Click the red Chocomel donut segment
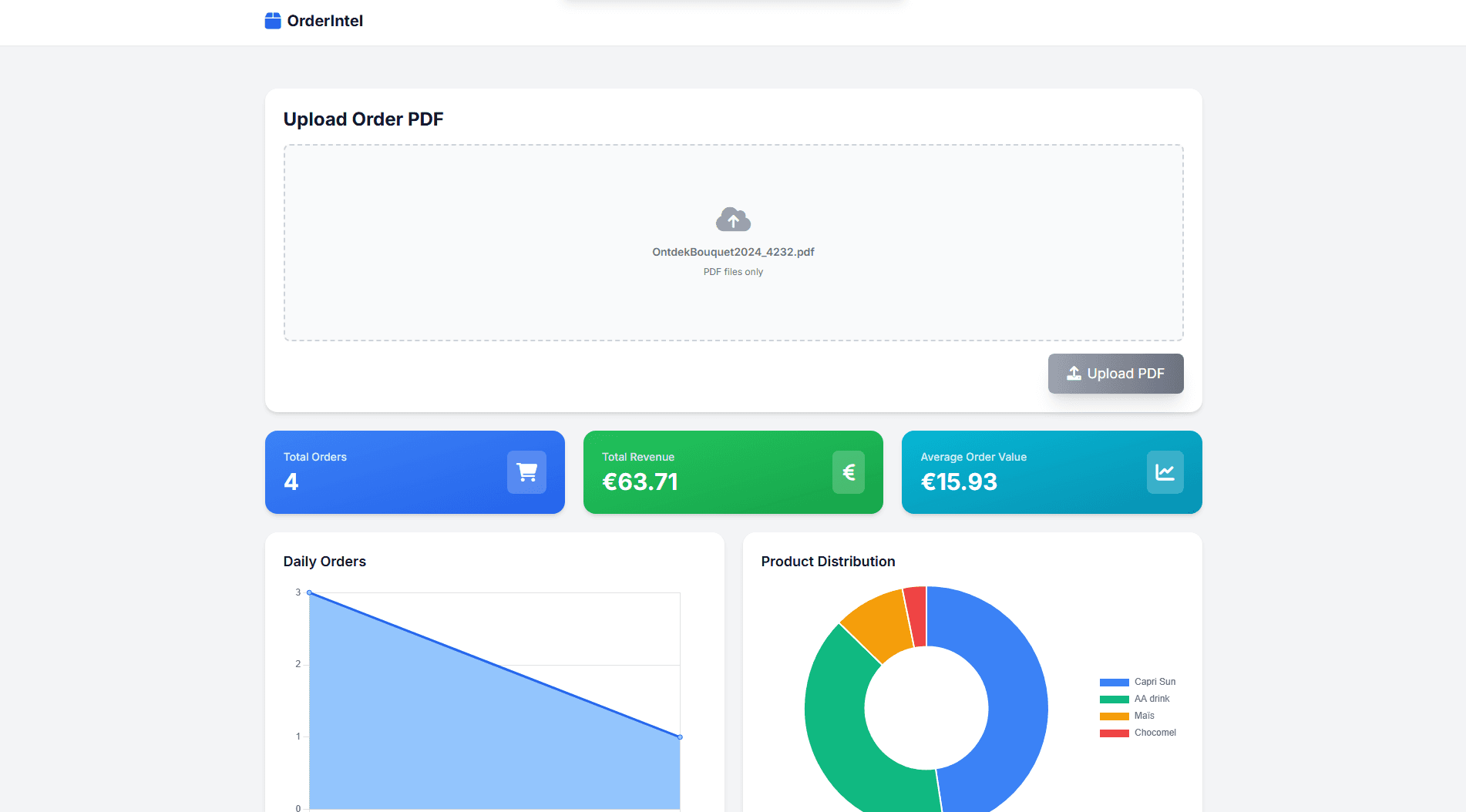 (x=916, y=616)
